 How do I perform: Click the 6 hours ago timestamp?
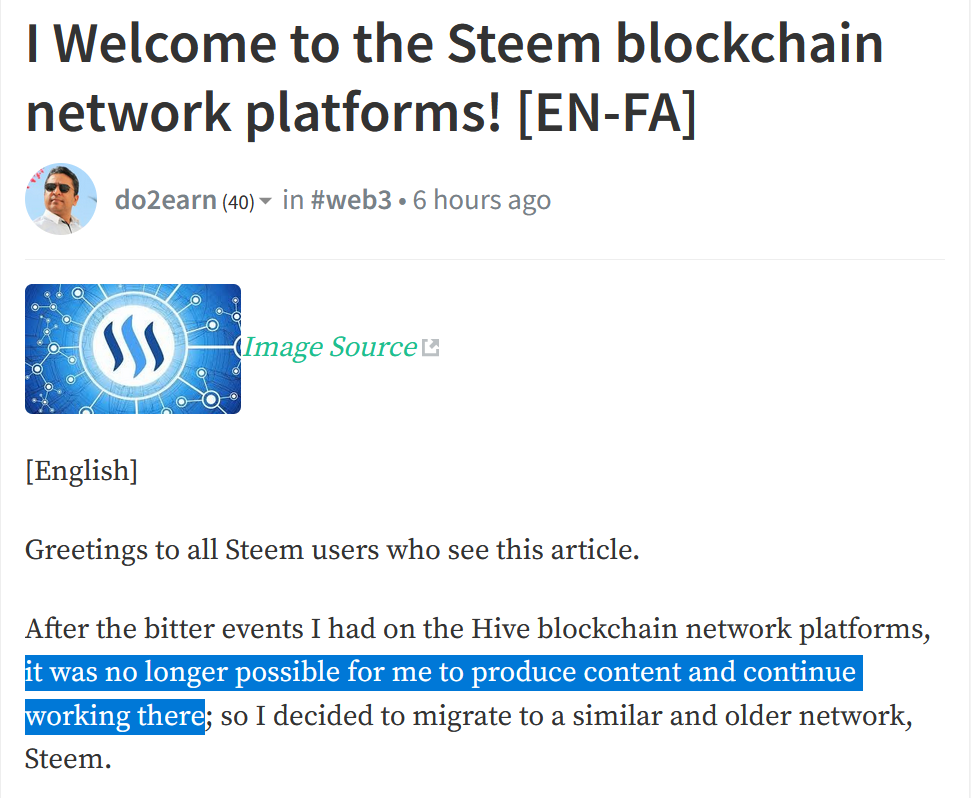pos(481,200)
